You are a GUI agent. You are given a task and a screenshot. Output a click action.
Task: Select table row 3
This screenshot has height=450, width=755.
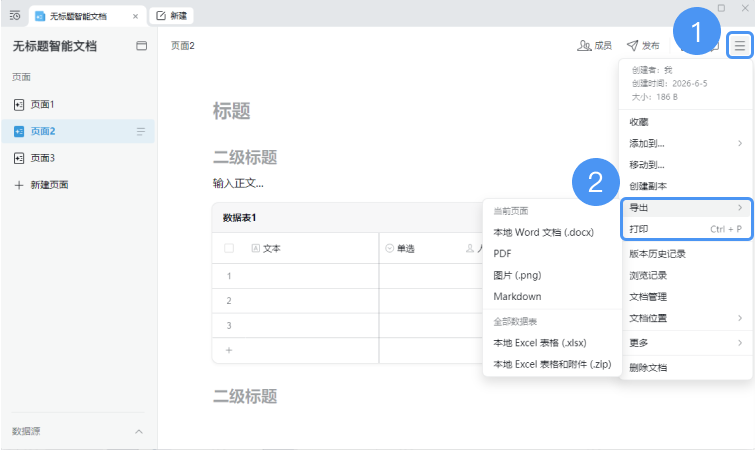pos(229,326)
